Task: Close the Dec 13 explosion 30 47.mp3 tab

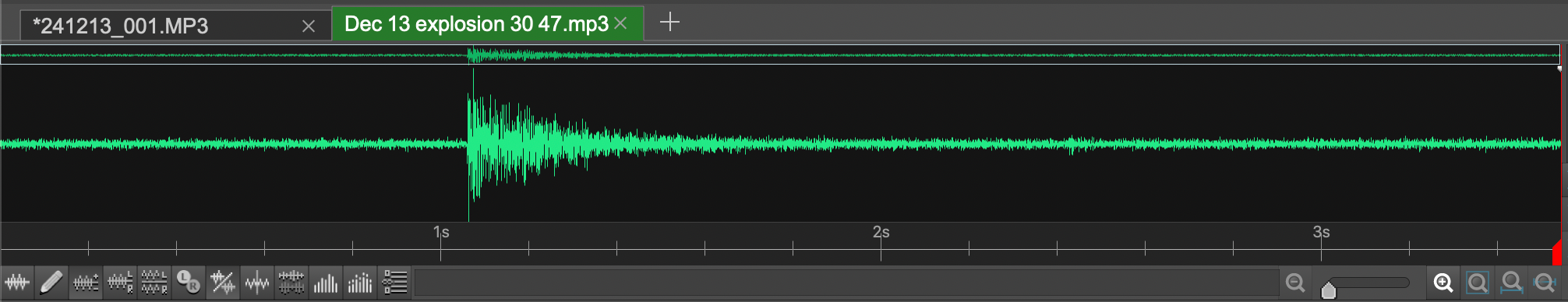Action: (x=620, y=23)
